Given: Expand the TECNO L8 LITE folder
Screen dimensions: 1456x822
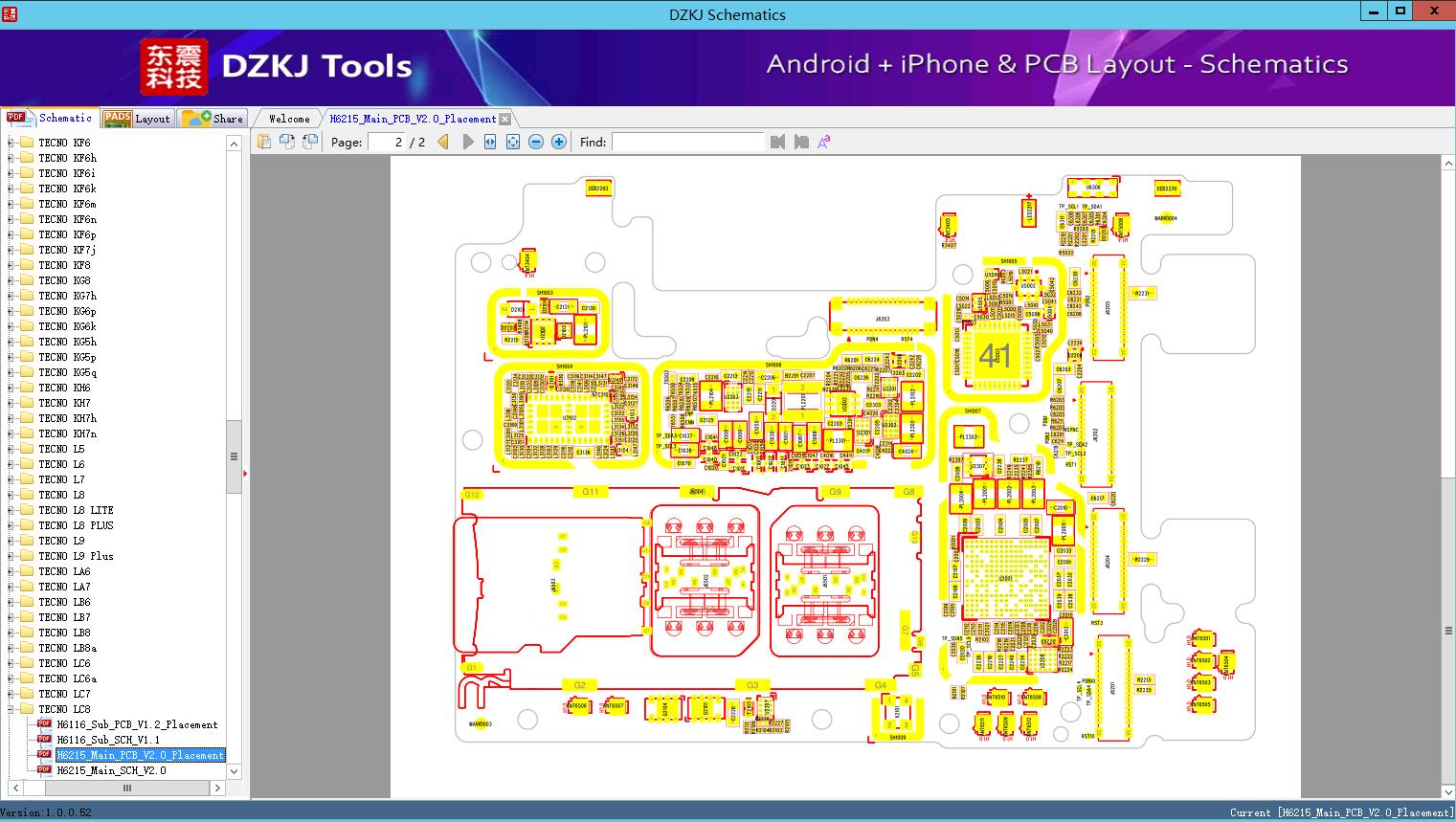Looking at the screenshot, I should click(x=11, y=510).
